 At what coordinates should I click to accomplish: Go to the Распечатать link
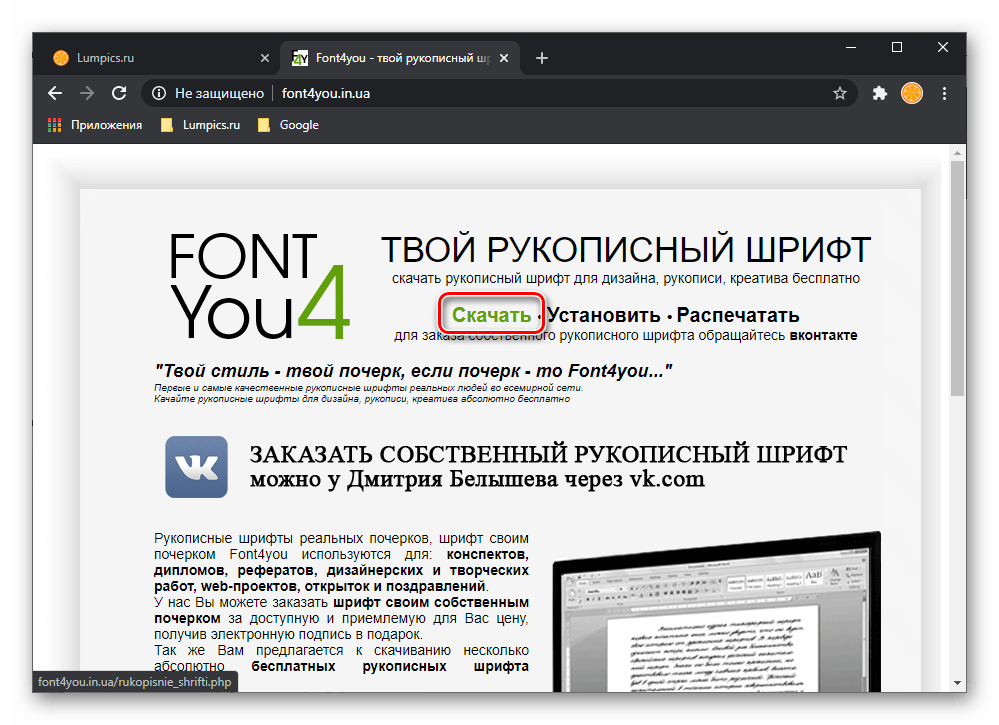coord(737,315)
